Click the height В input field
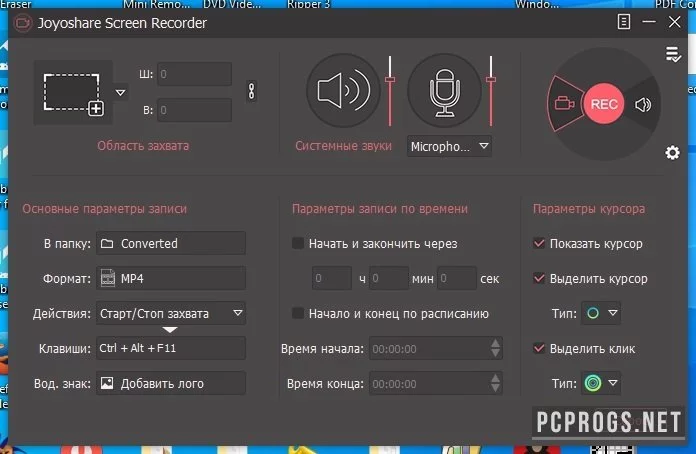The width and height of the screenshot is (696, 454). [194, 110]
